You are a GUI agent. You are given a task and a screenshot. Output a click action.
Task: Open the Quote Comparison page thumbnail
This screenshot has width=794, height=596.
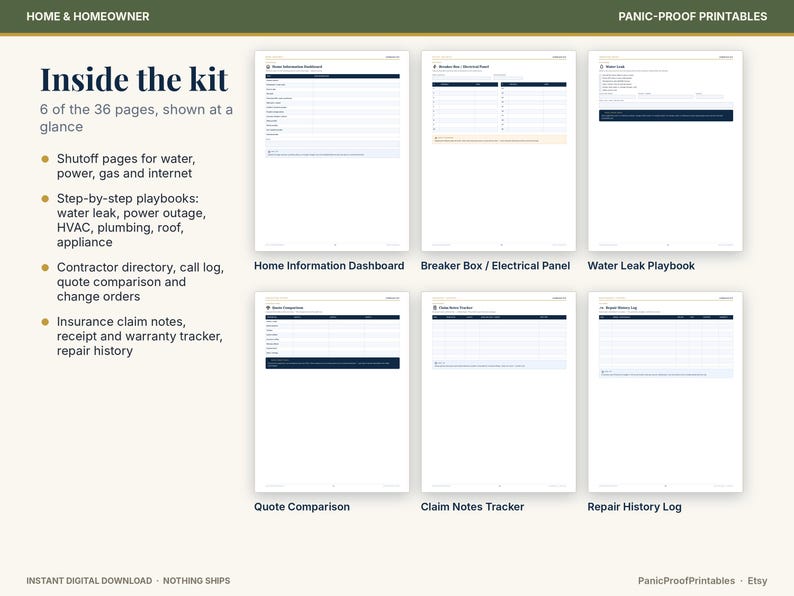(332, 391)
